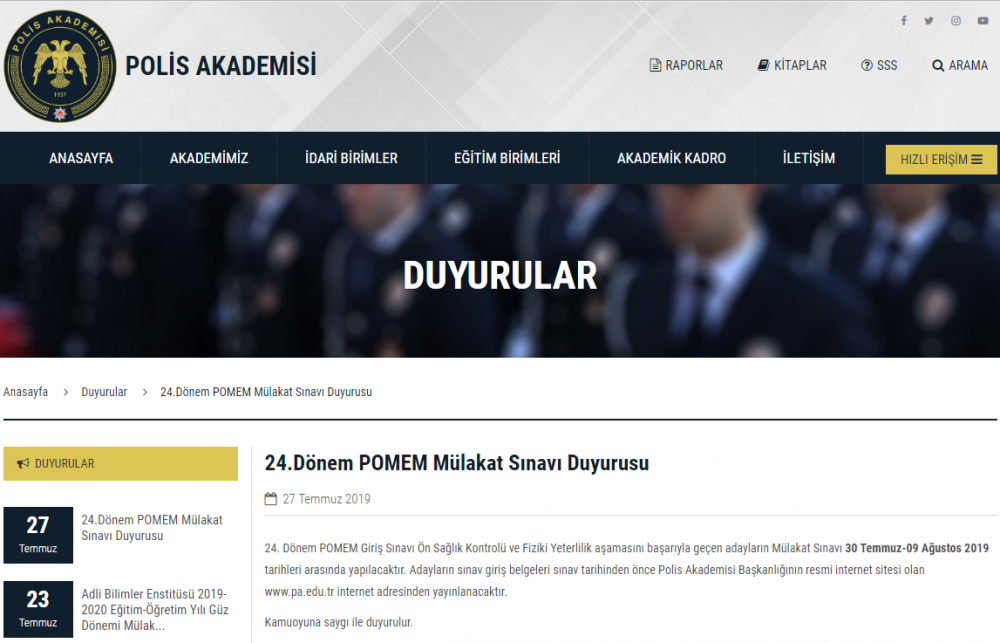
Task: Go to Anasayfa in navigation bar
Action: (x=81, y=158)
